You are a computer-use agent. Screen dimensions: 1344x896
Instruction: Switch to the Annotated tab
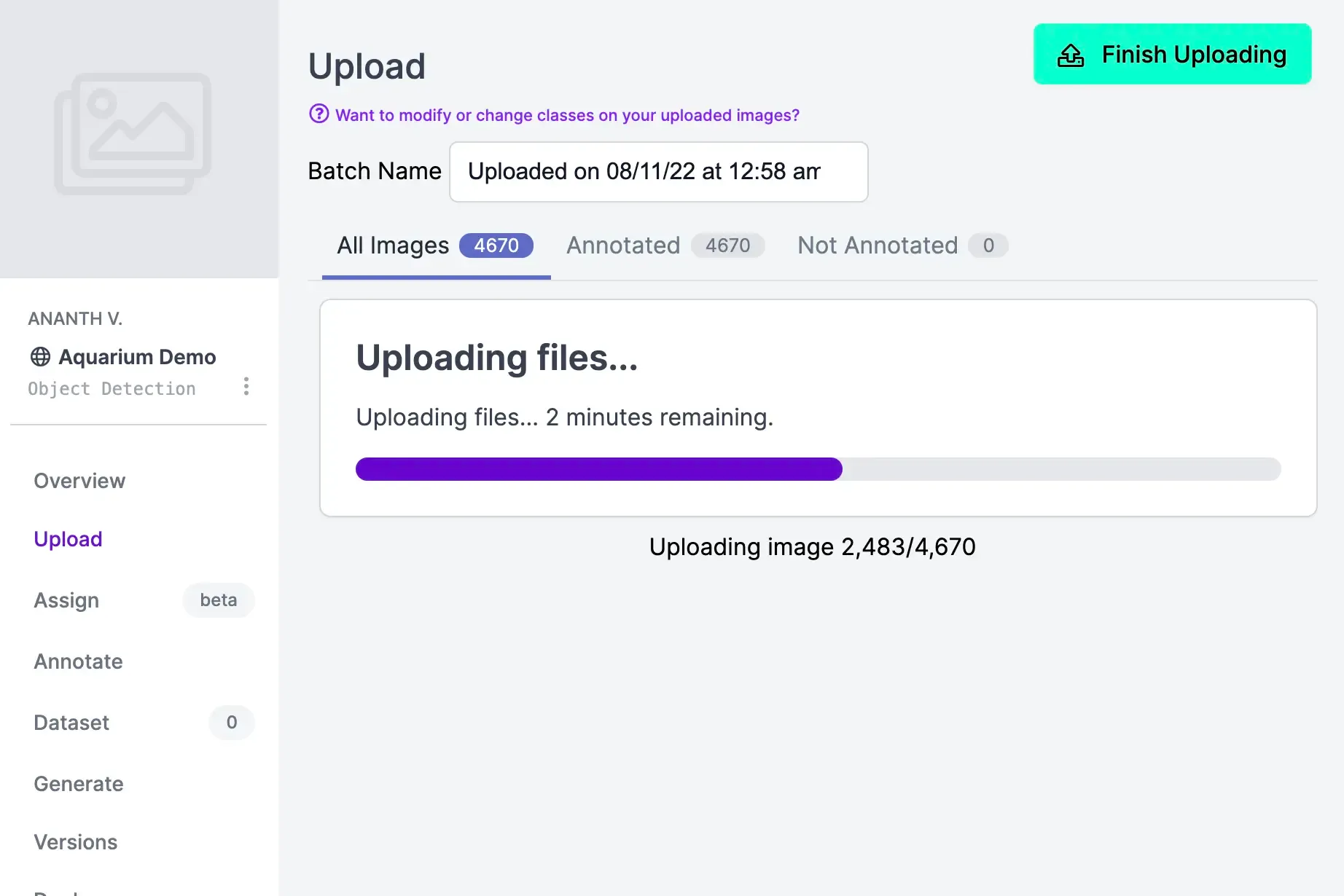click(665, 245)
